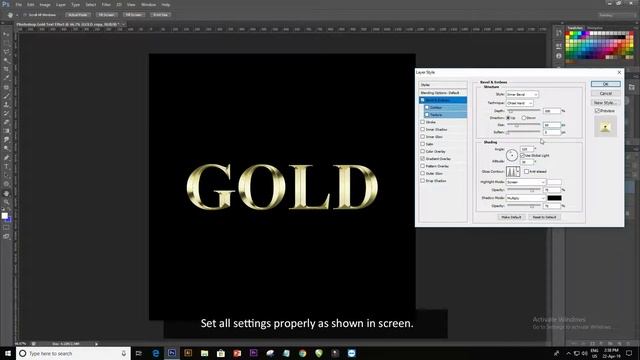Select the Horizontal Type tool

click(6, 167)
